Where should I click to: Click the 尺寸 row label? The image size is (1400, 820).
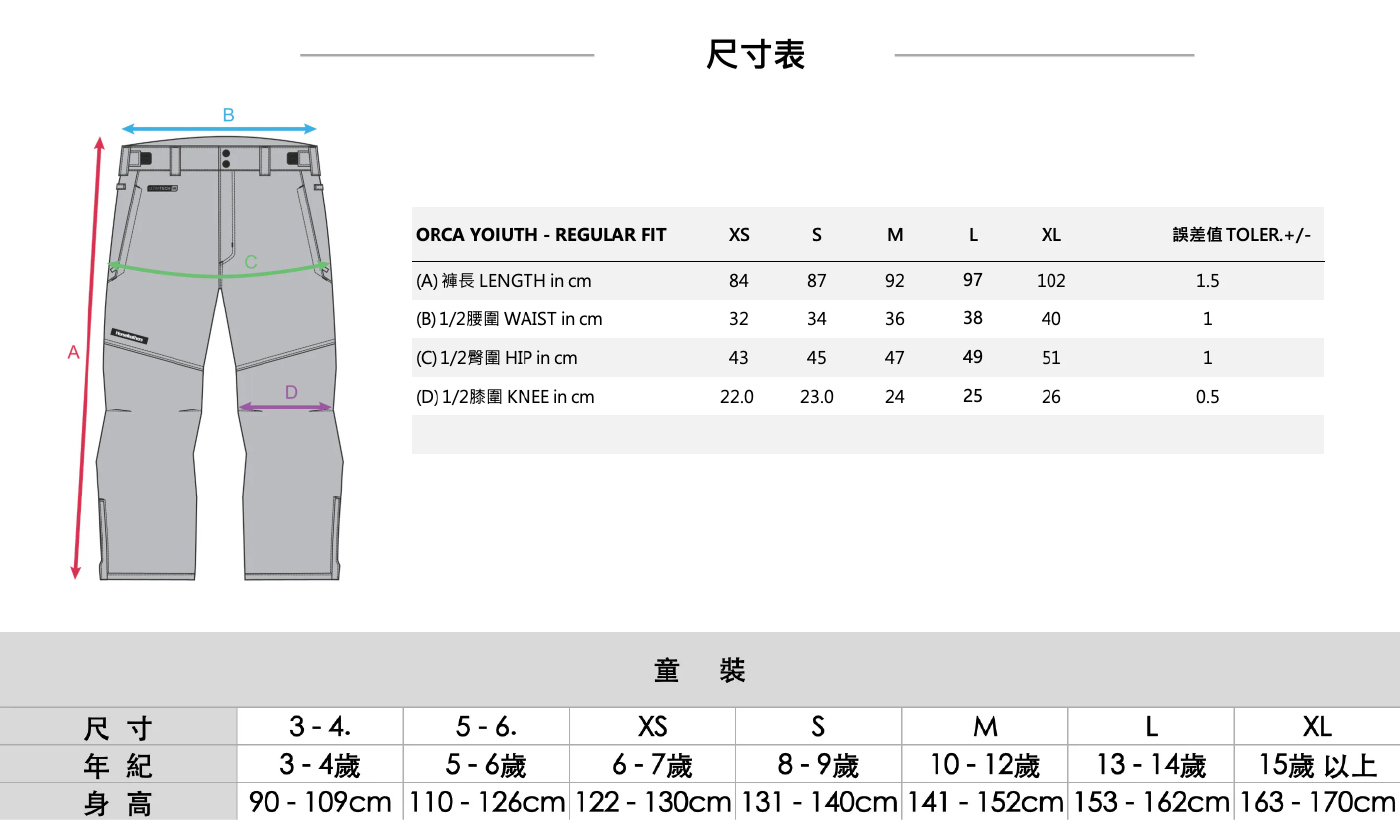tap(118, 728)
